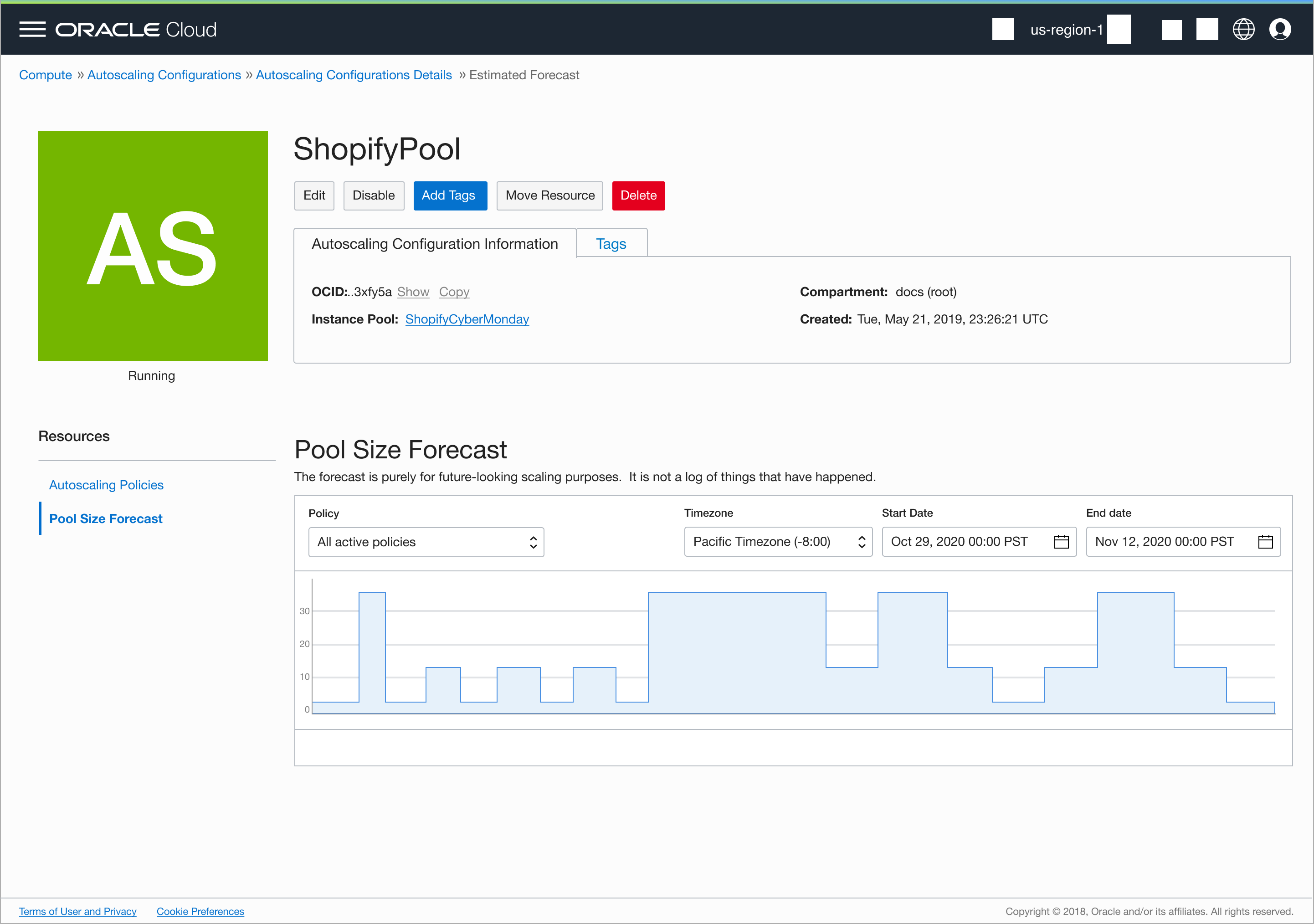Click the created date 'Tue, May 21, 2019' text
1314x924 pixels.
(952, 319)
